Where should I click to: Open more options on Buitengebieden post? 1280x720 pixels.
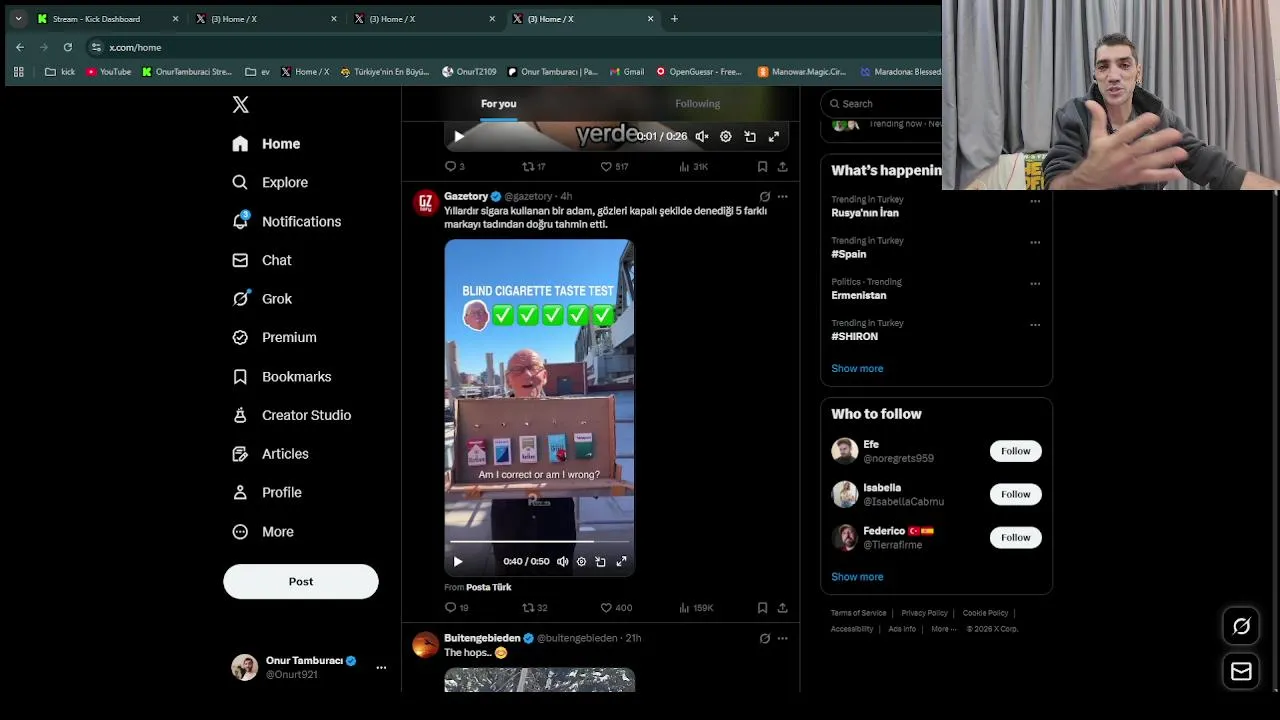coord(782,638)
